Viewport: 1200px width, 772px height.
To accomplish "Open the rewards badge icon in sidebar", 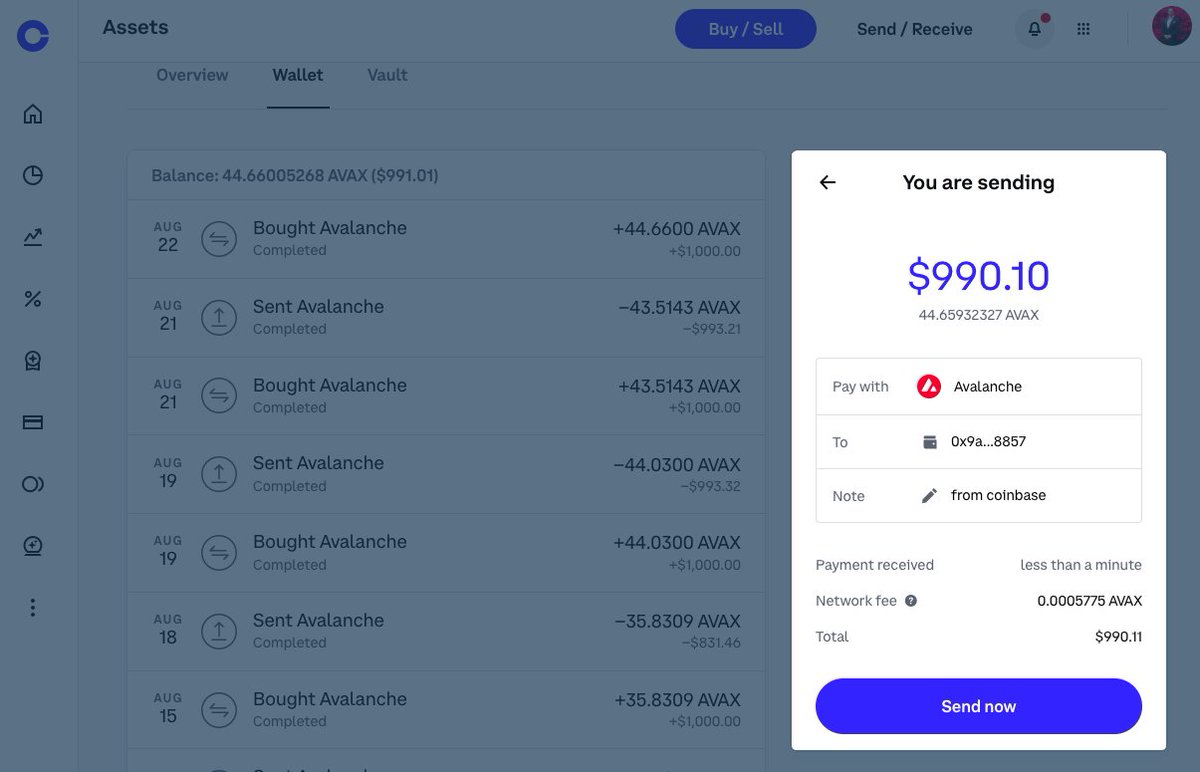I will point(33,361).
